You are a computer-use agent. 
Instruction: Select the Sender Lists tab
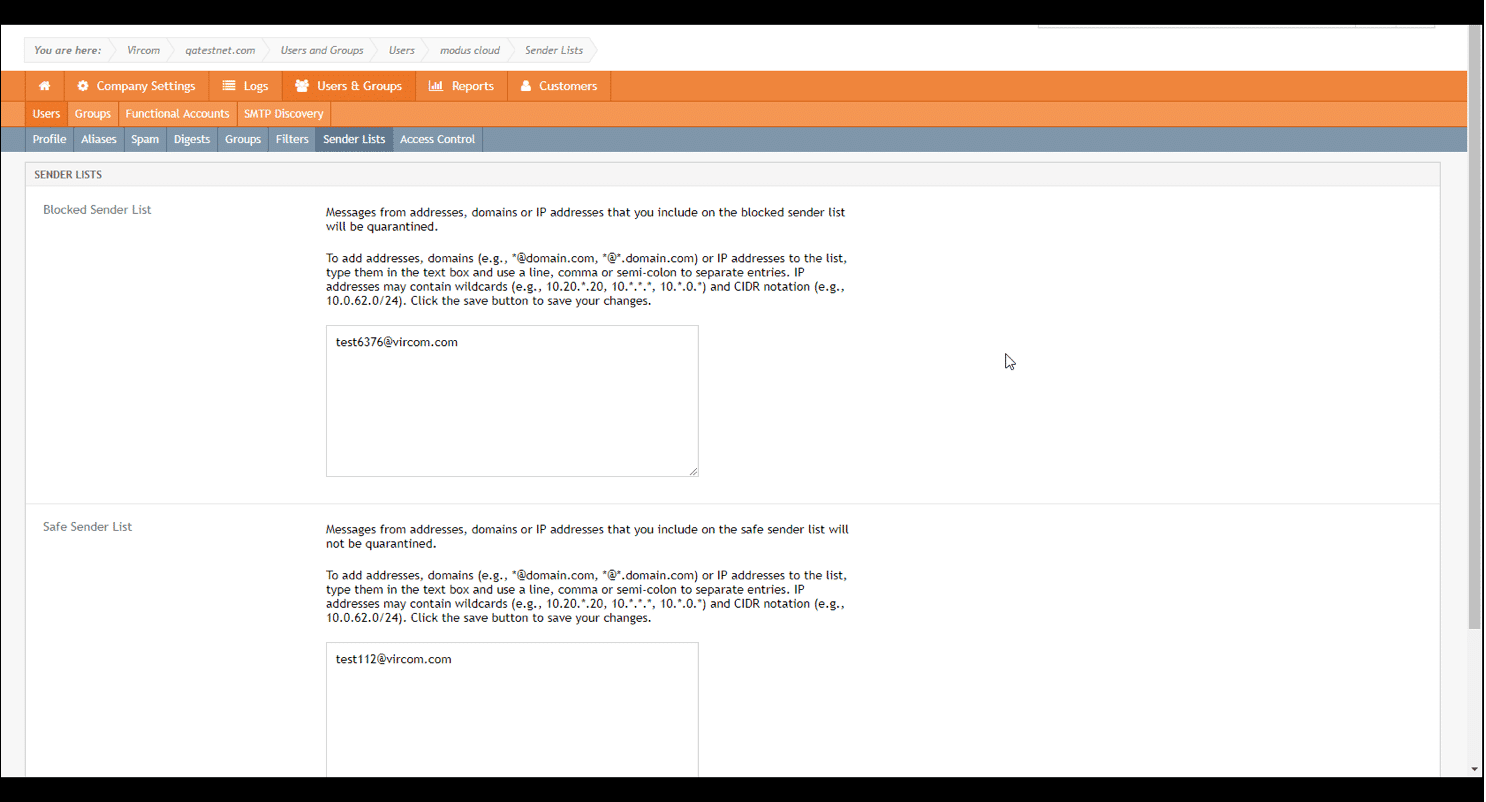click(x=354, y=139)
